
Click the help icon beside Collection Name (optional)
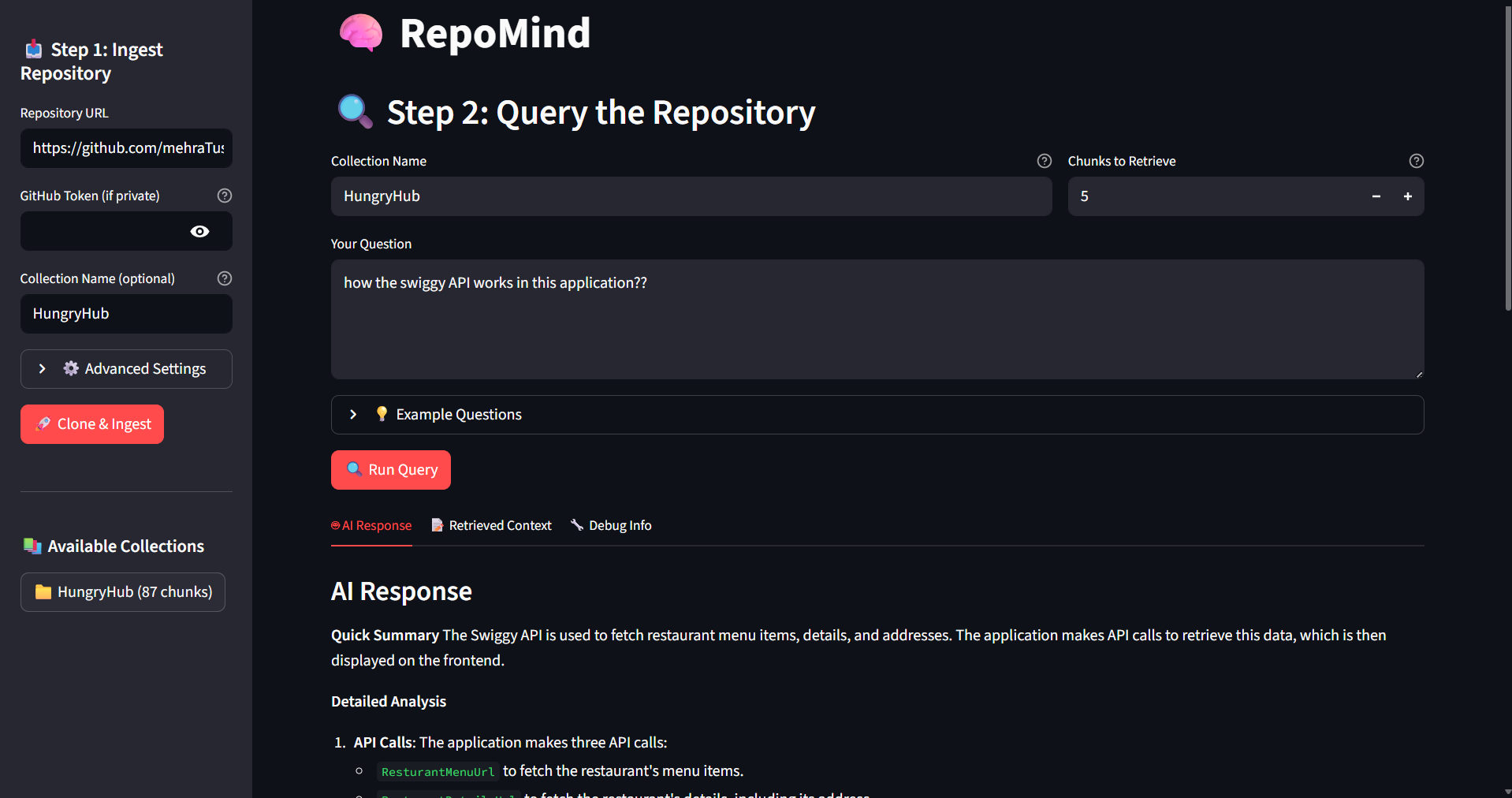(225, 278)
